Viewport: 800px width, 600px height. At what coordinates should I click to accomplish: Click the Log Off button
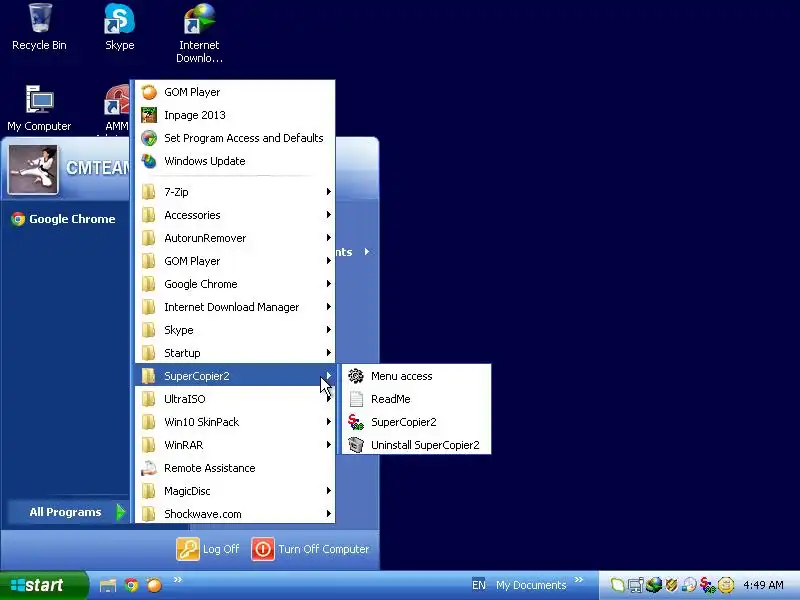click(208, 549)
